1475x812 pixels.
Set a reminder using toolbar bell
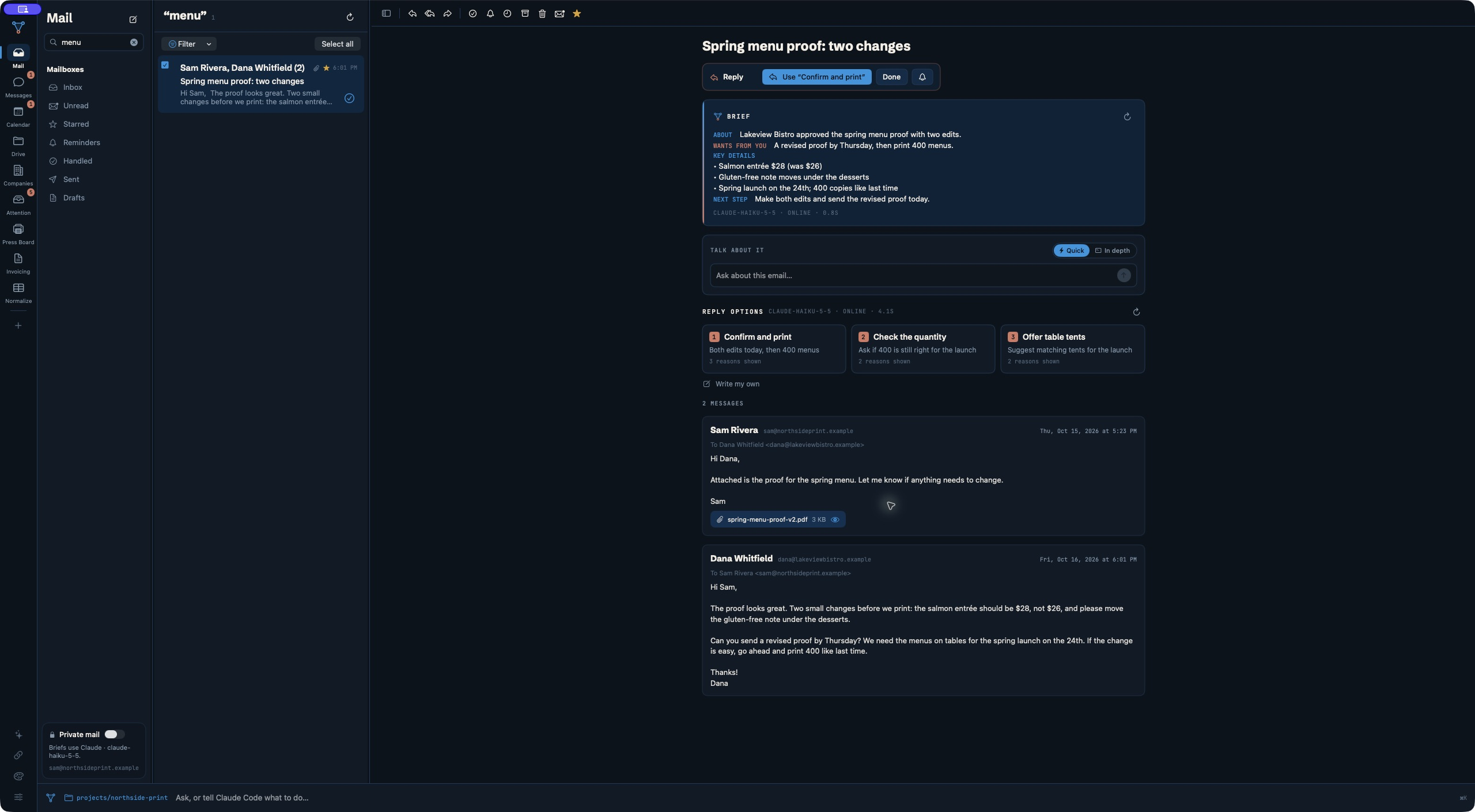pos(490,13)
